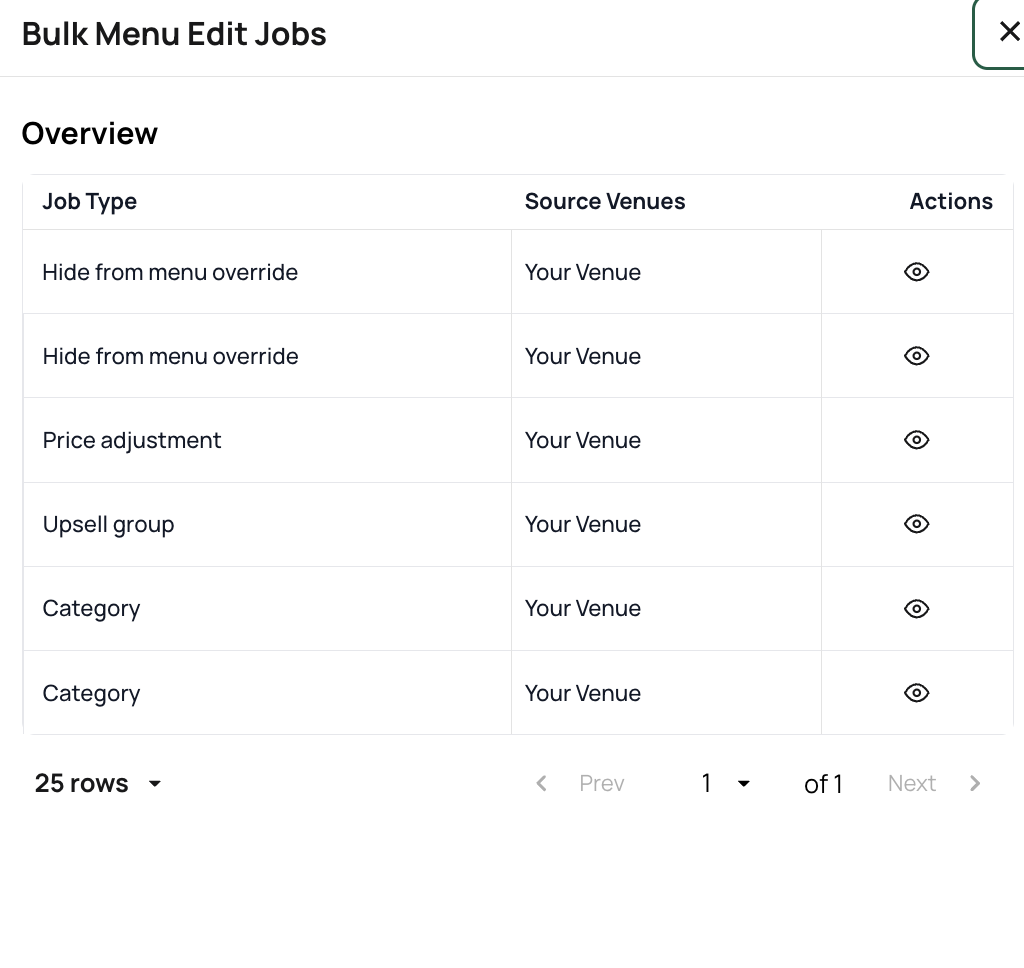Open the 25 rows page size dropdown
Screen dimensions: 1024x968
coord(98,784)
